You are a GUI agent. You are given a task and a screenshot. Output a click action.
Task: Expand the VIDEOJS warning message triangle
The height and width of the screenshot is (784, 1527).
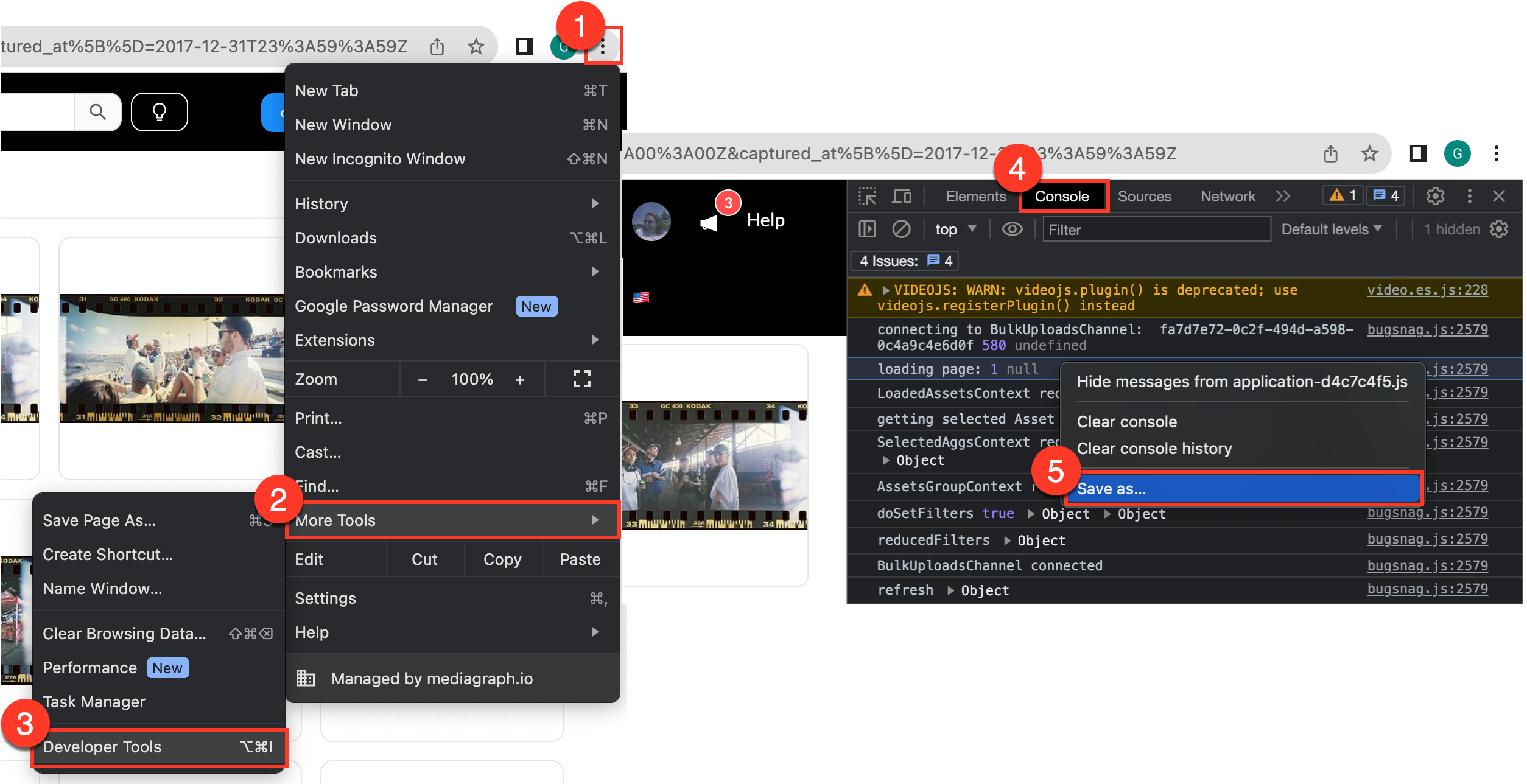886,290
